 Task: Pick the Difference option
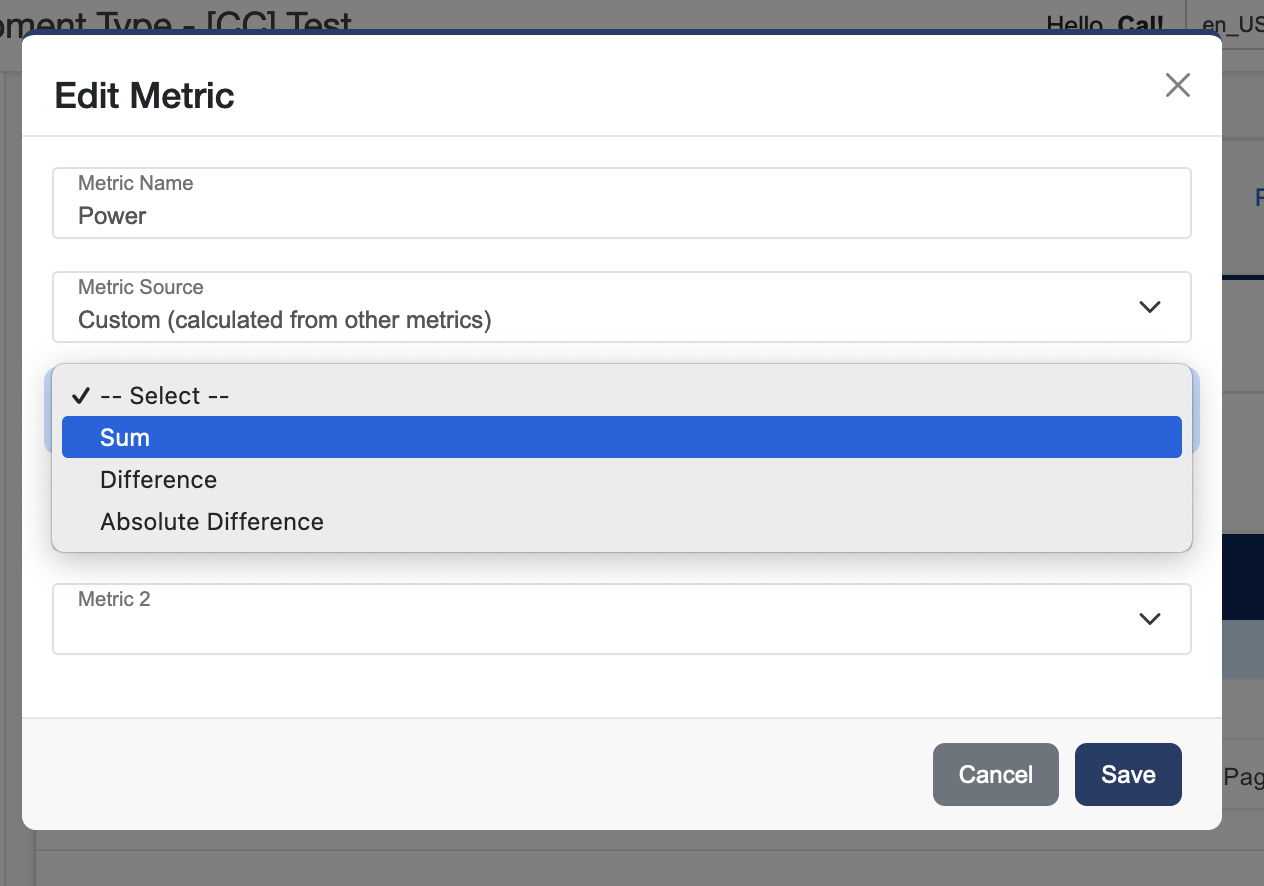[159, 480]
